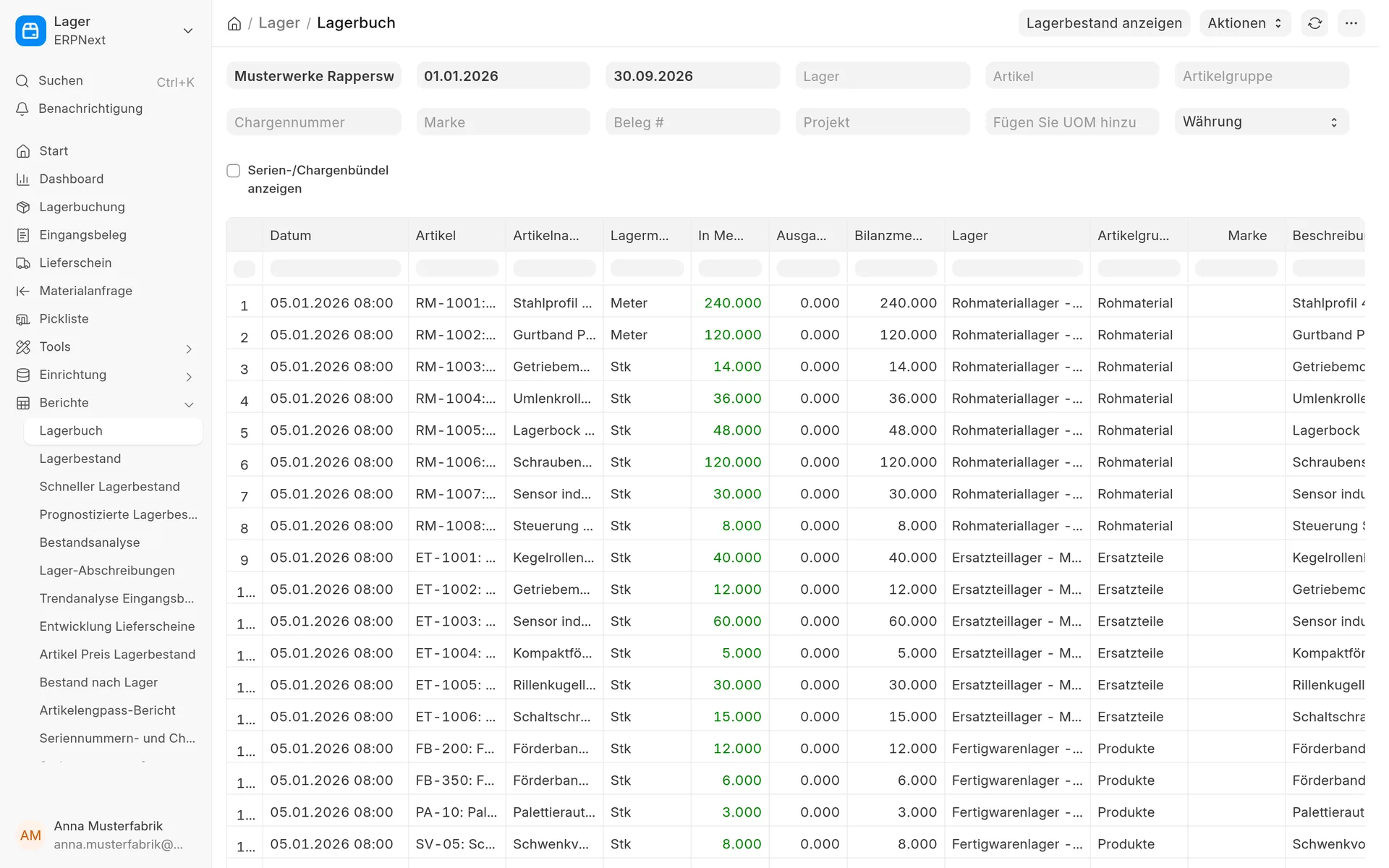The height and width of the screenshot is (868, 1389).
Task: Expand the Tools sidebar section
Action: click(x=189, y=349)
